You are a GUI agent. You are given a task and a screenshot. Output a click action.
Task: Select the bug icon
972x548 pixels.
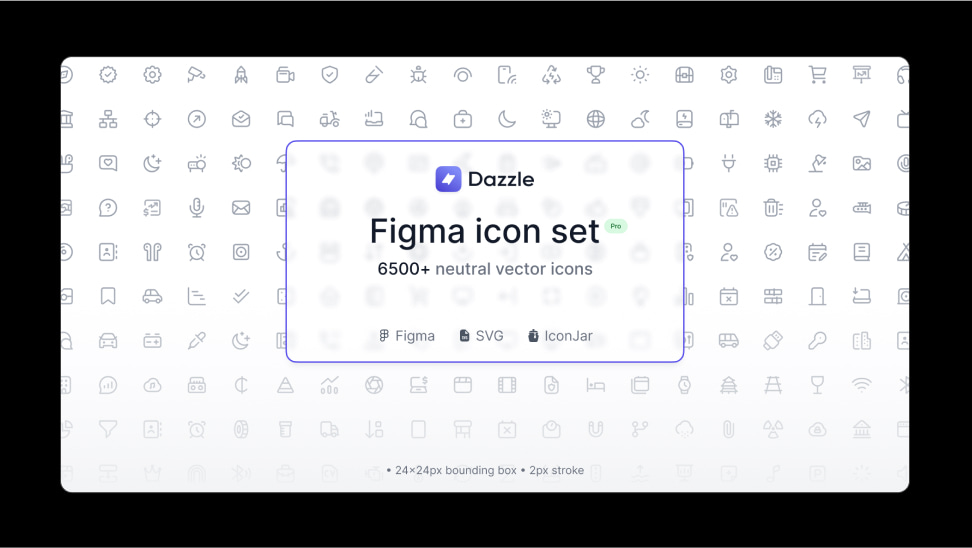418,75
